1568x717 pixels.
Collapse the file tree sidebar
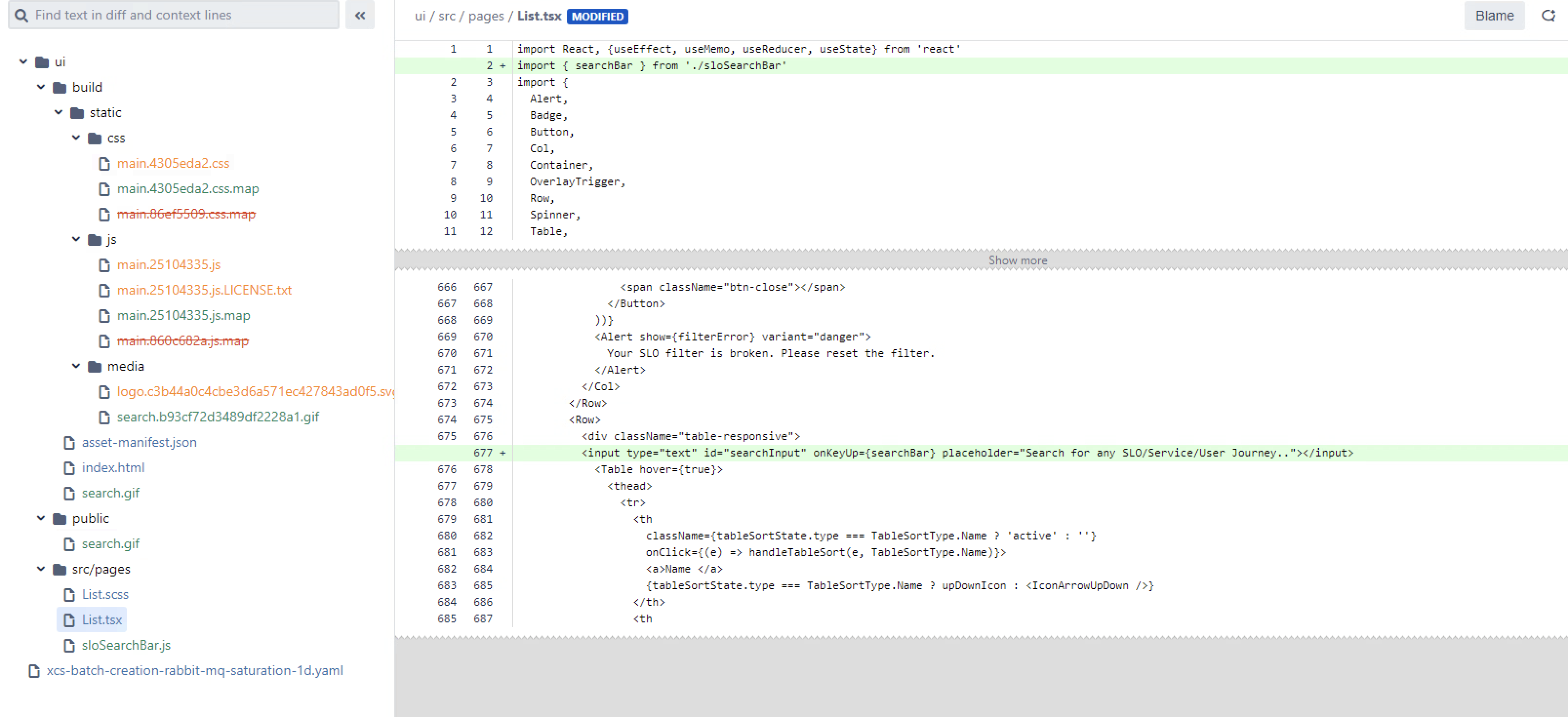point(360,16)
